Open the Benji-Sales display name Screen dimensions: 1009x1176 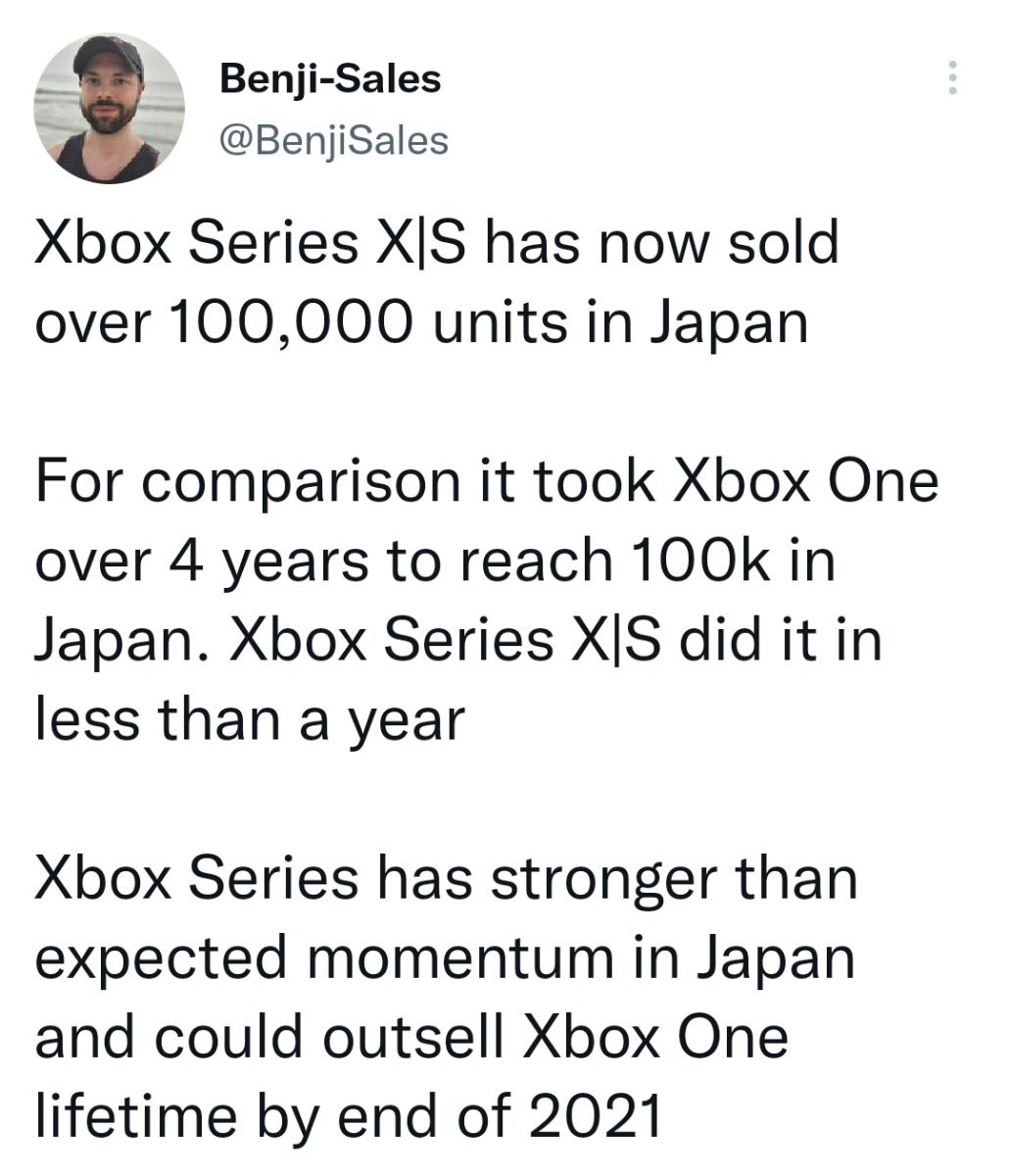(331, 79)
